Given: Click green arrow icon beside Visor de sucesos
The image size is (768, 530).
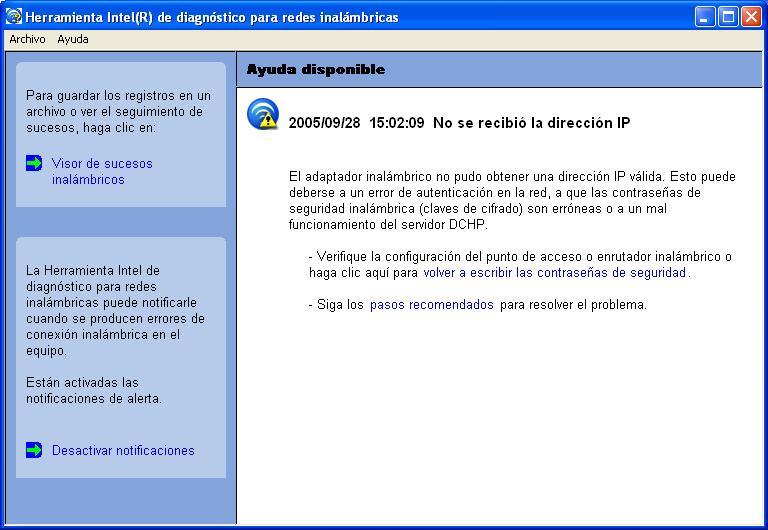Looking at the screenshot, I should point(34,163).
